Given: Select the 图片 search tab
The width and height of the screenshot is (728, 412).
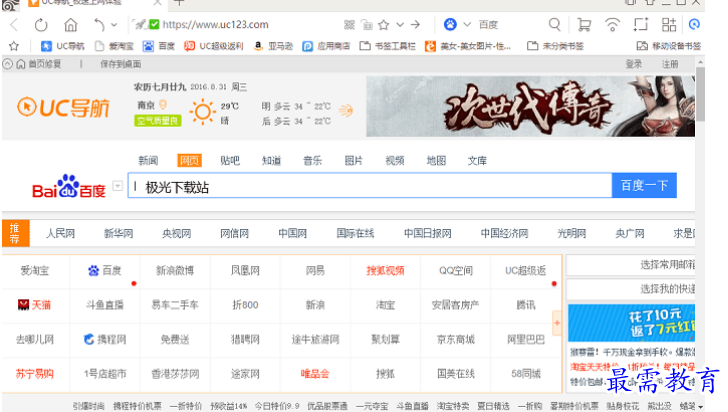Looking at the screenshot, I should coord(353,161).
